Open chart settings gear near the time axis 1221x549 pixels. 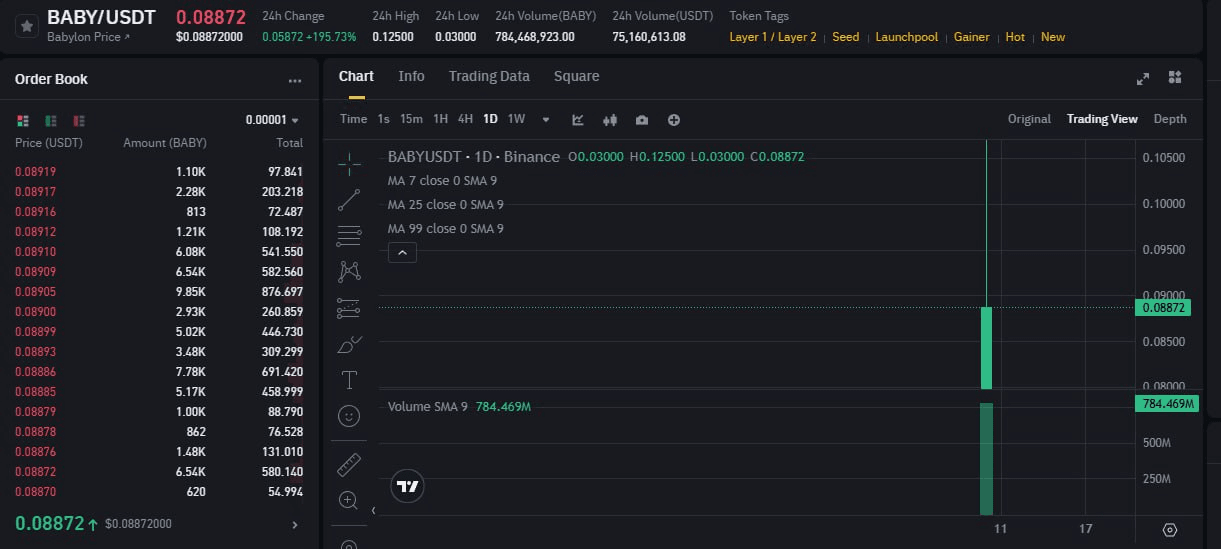pyautogui.click(x=1170, y=530)
